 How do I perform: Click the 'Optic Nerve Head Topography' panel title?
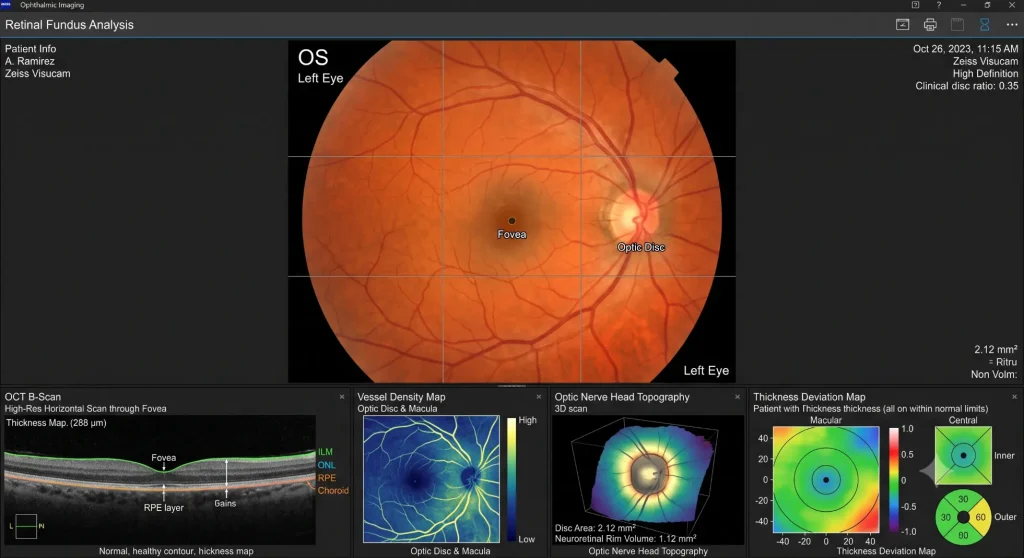[x=622, y=397]
